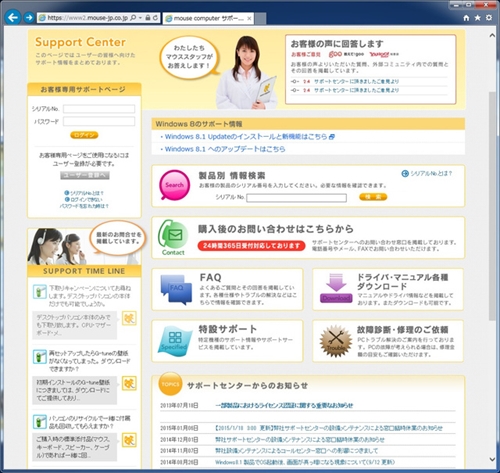Click the browser forward arrow button
This screenshot has height=473, width=500.
[29, 18]
